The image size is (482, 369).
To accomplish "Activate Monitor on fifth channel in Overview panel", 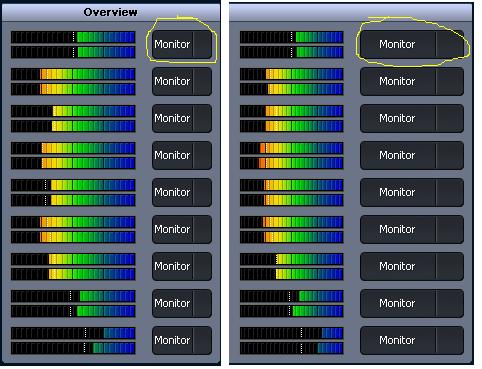I will [x=182, y=193].
